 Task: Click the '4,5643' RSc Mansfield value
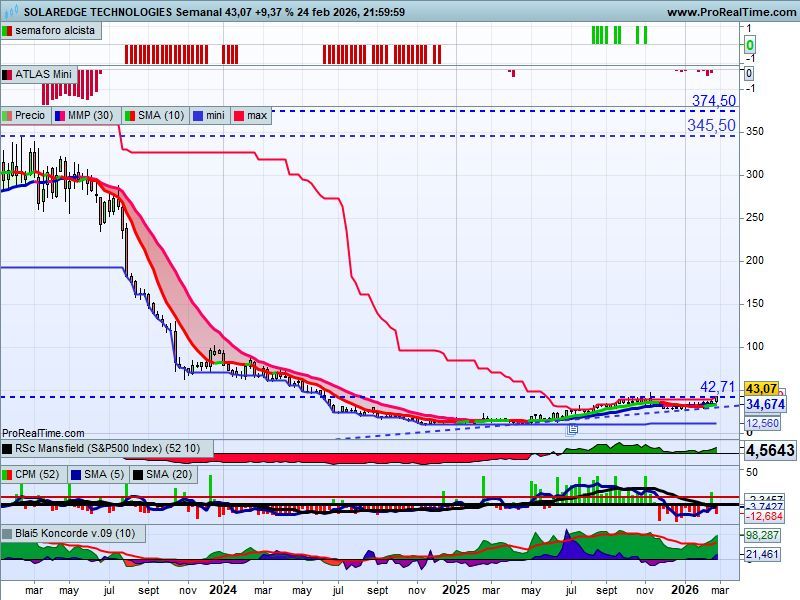(x=770, y=450)
